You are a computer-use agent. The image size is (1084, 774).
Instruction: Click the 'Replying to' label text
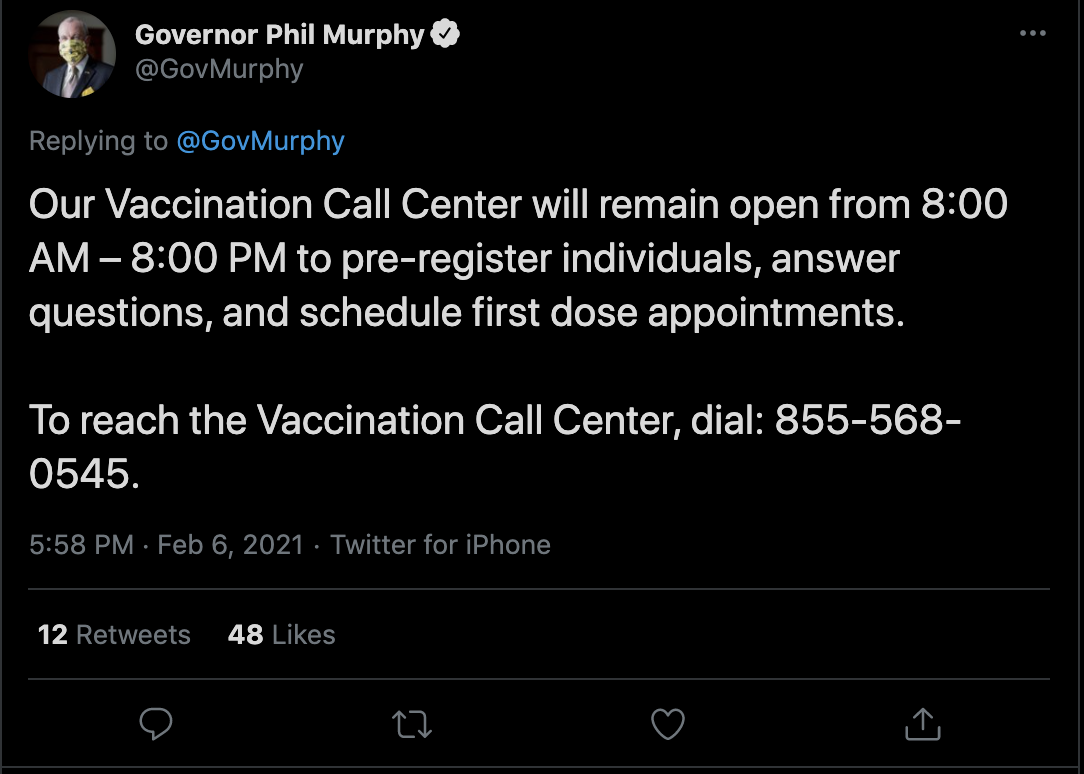98,141
